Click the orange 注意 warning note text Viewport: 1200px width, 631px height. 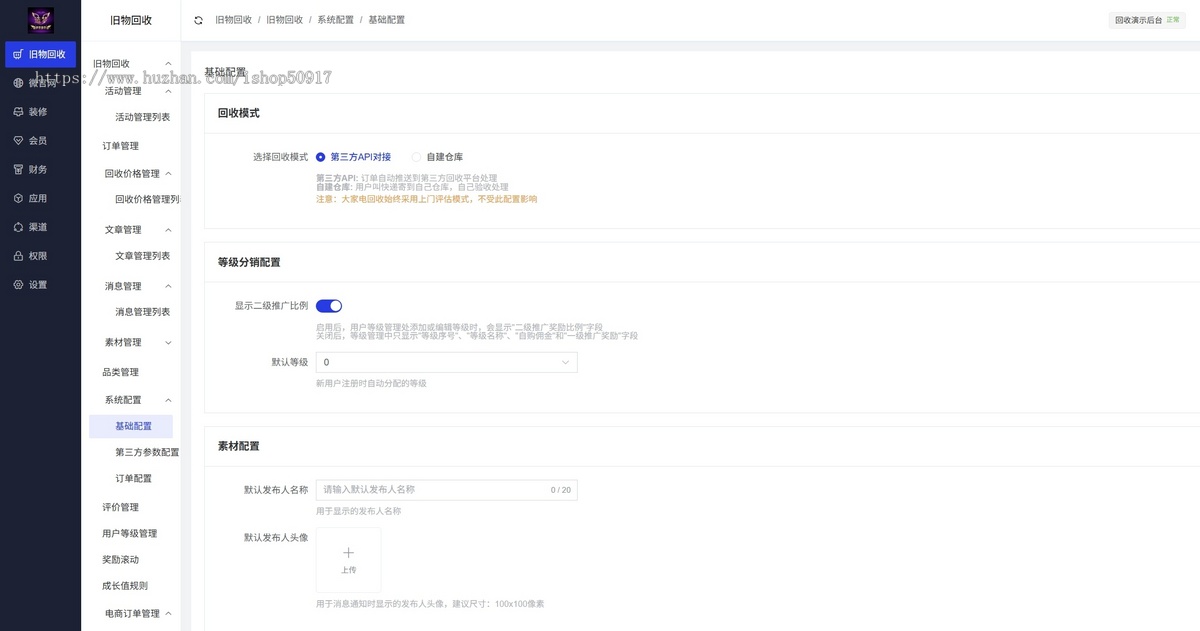[x=426, y=199]
